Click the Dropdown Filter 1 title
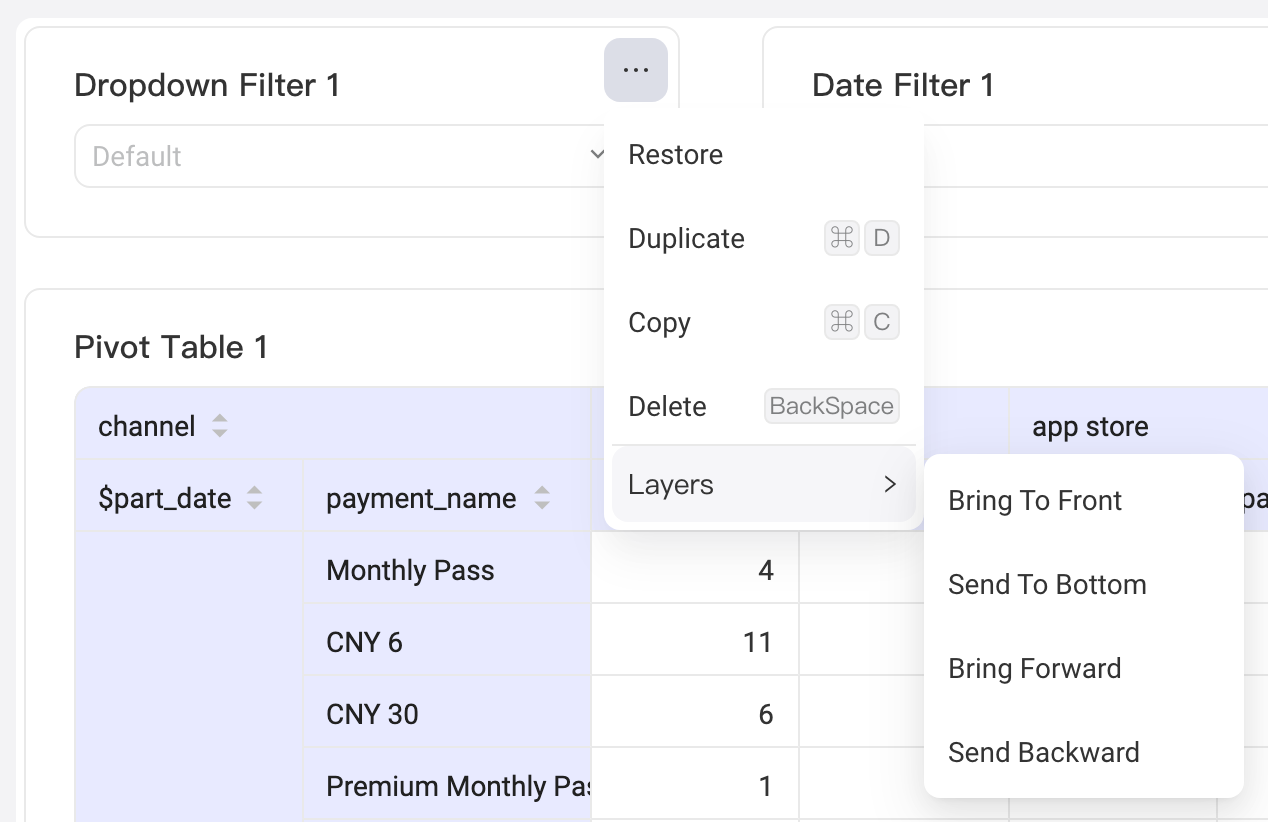Screen dimensions: 1268x822 click(207, 86)
